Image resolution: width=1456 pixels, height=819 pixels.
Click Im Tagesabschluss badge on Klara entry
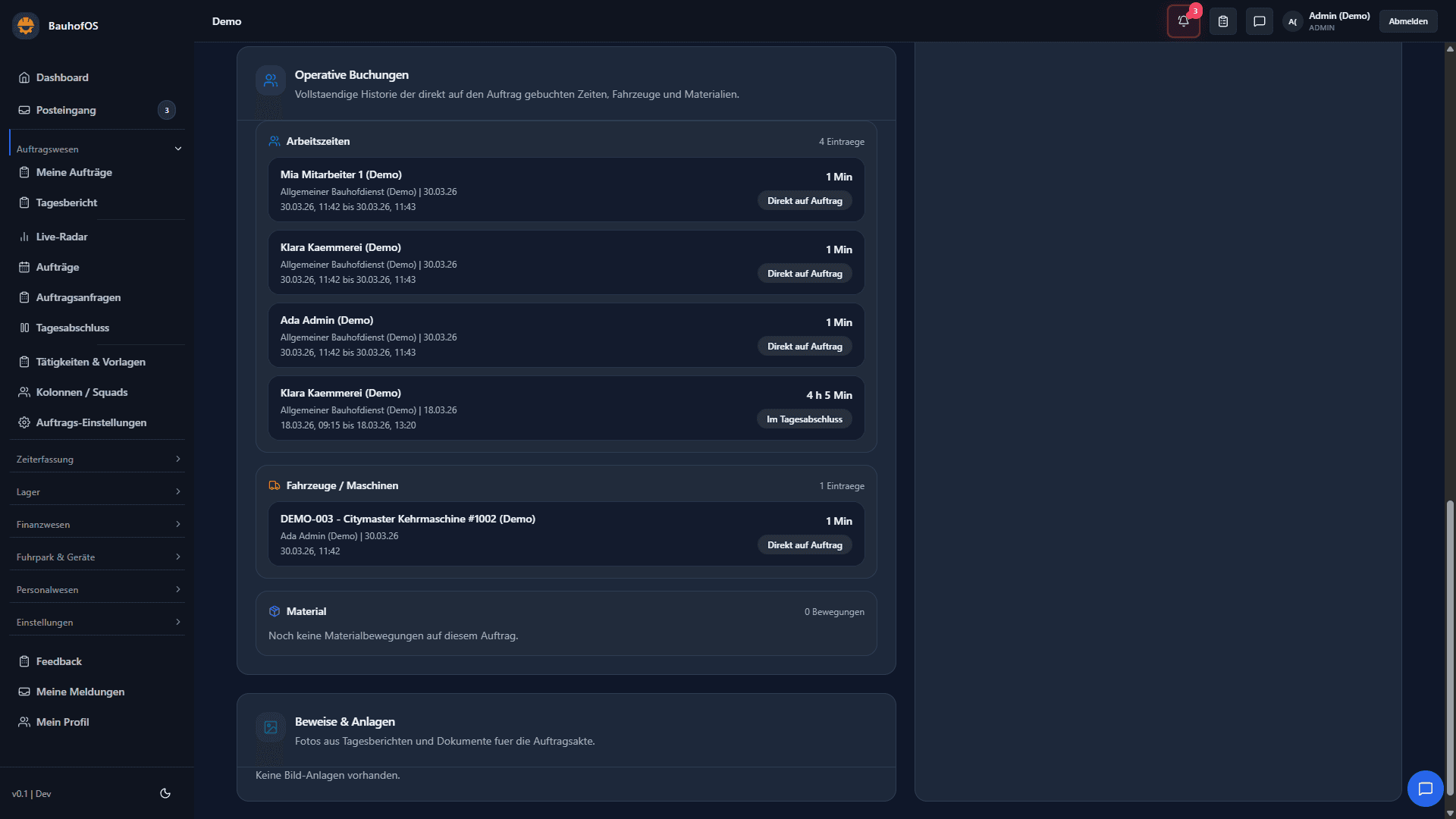804,419
